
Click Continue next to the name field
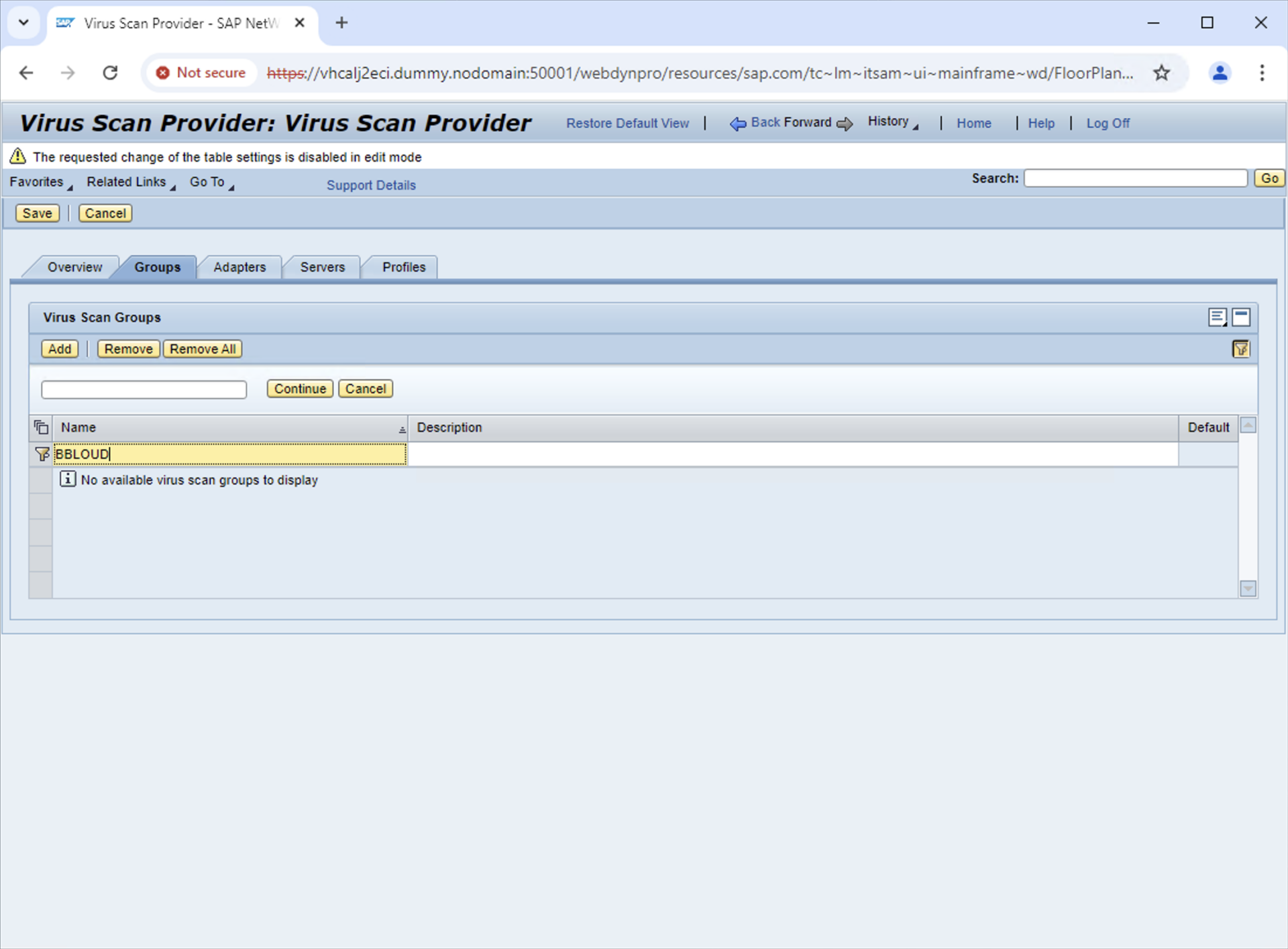tap(300, 389)
